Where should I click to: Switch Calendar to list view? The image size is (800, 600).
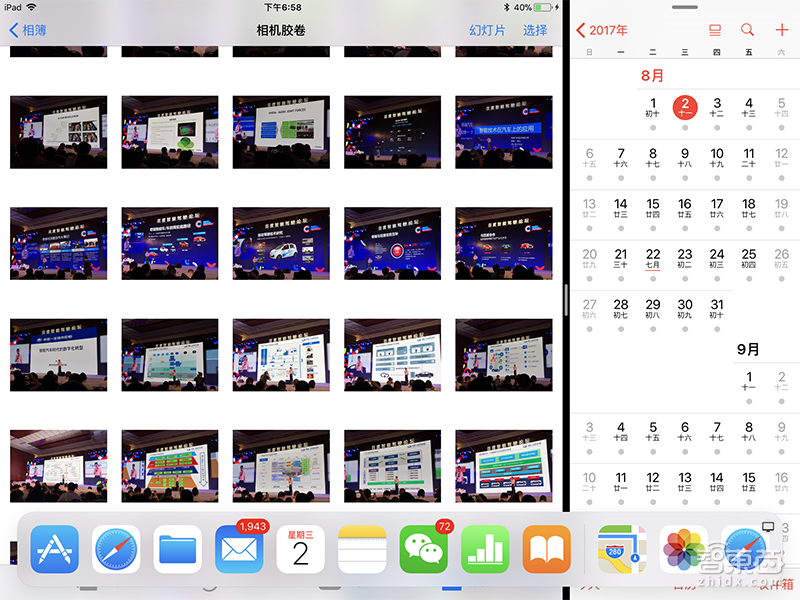coord(714,30)
